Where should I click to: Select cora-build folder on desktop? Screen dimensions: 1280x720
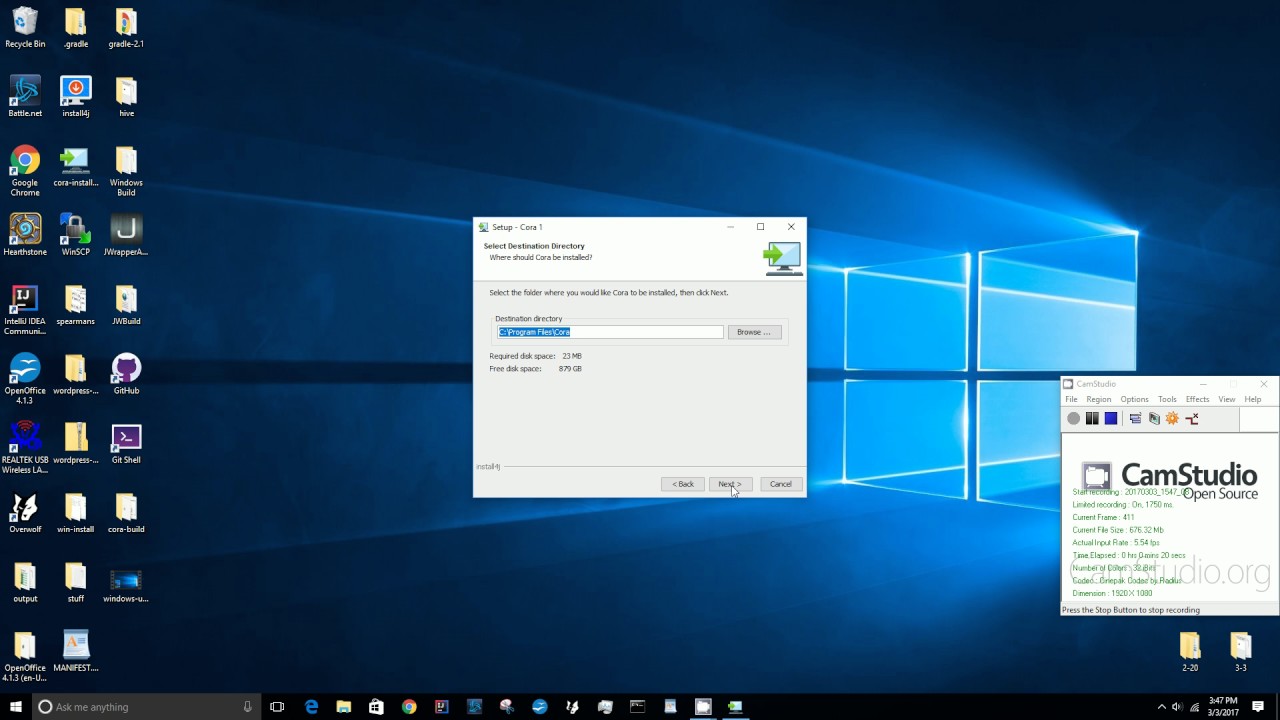coord(126,513)
